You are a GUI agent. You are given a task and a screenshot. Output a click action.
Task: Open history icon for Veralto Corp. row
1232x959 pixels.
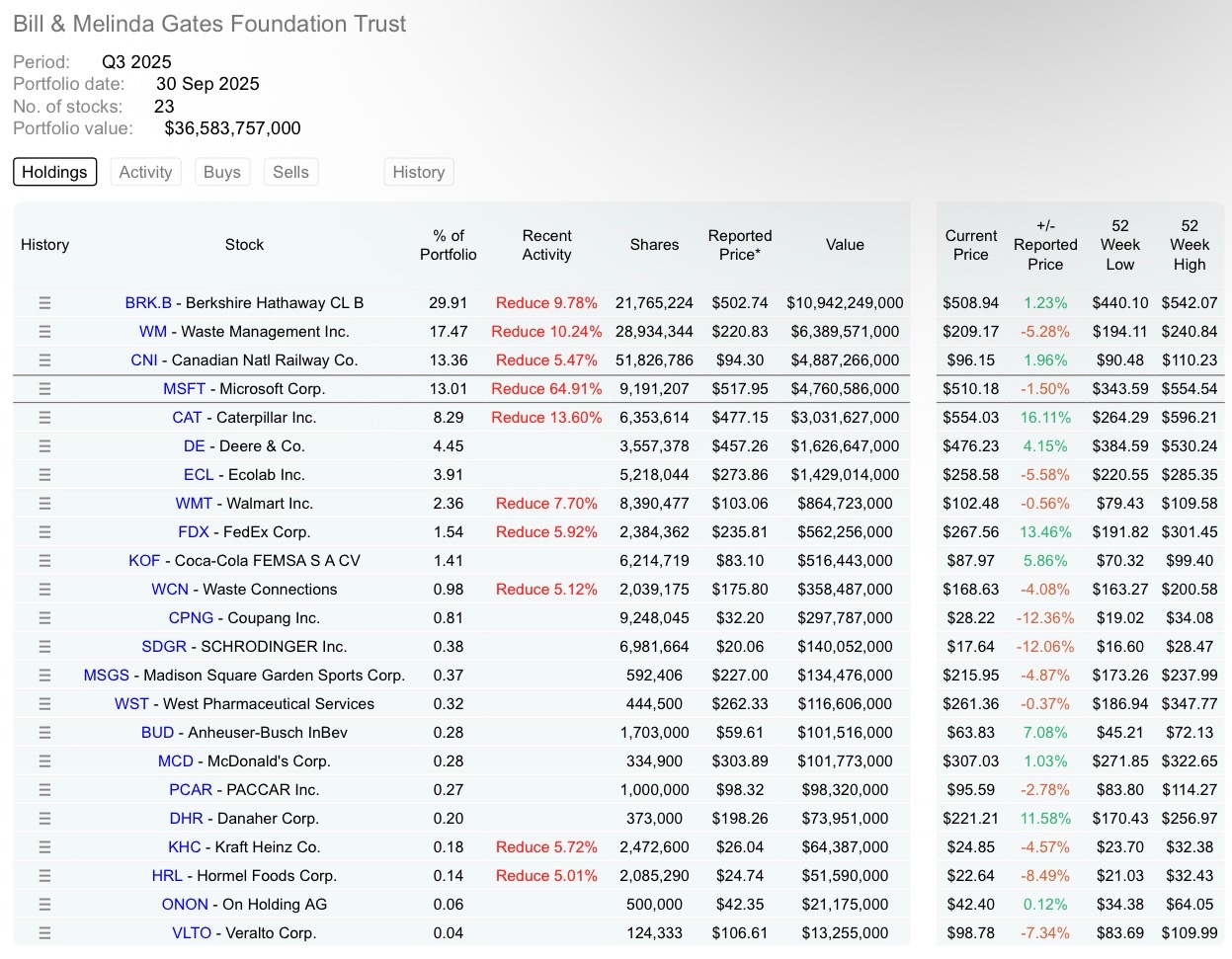(x=44, y=933)
